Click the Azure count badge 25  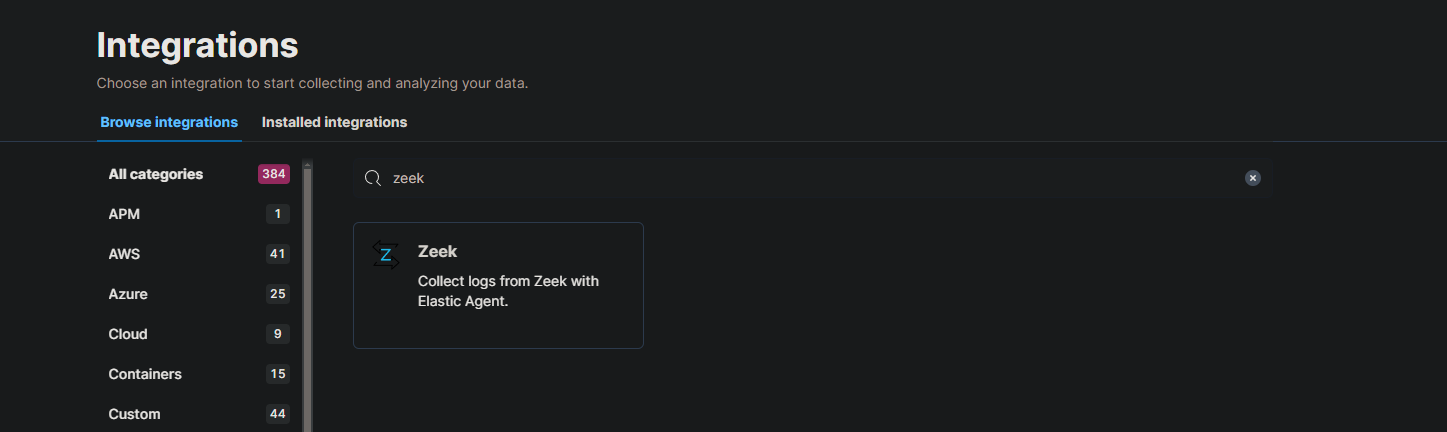277,294
